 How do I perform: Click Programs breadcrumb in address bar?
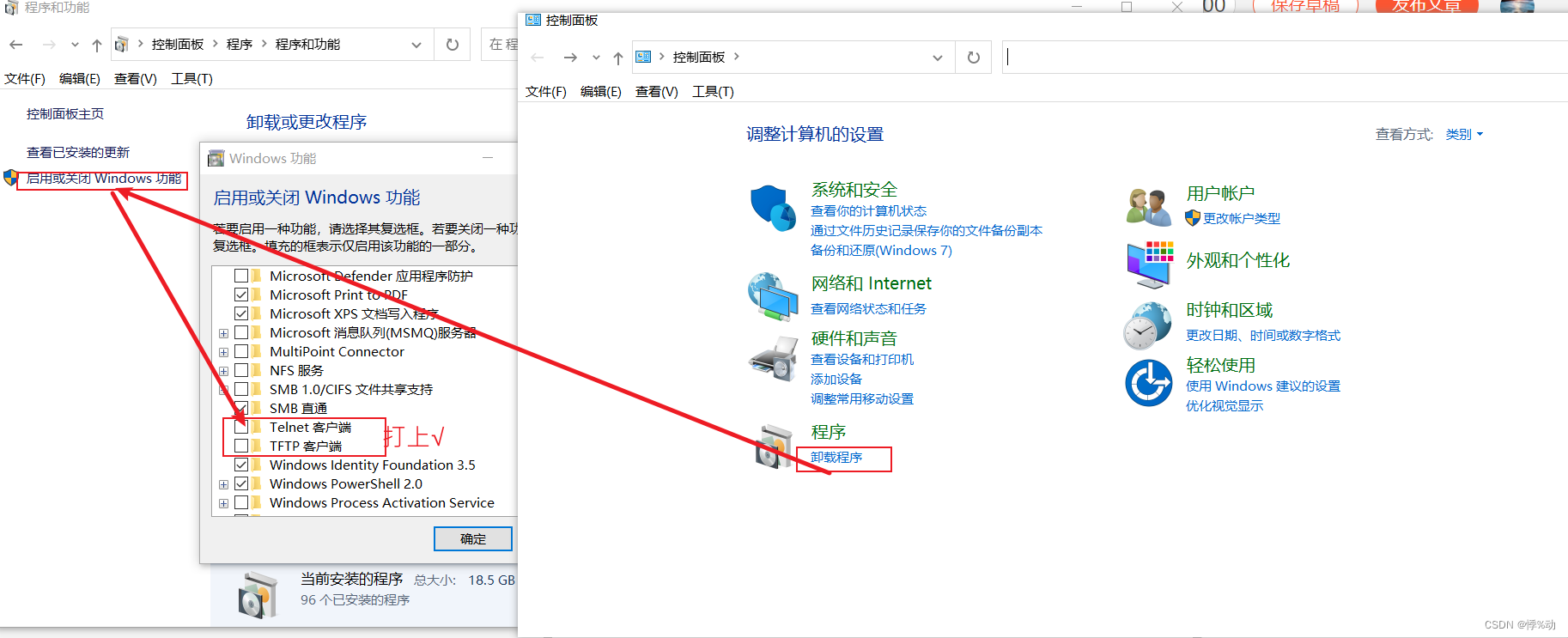click(240, 45)
